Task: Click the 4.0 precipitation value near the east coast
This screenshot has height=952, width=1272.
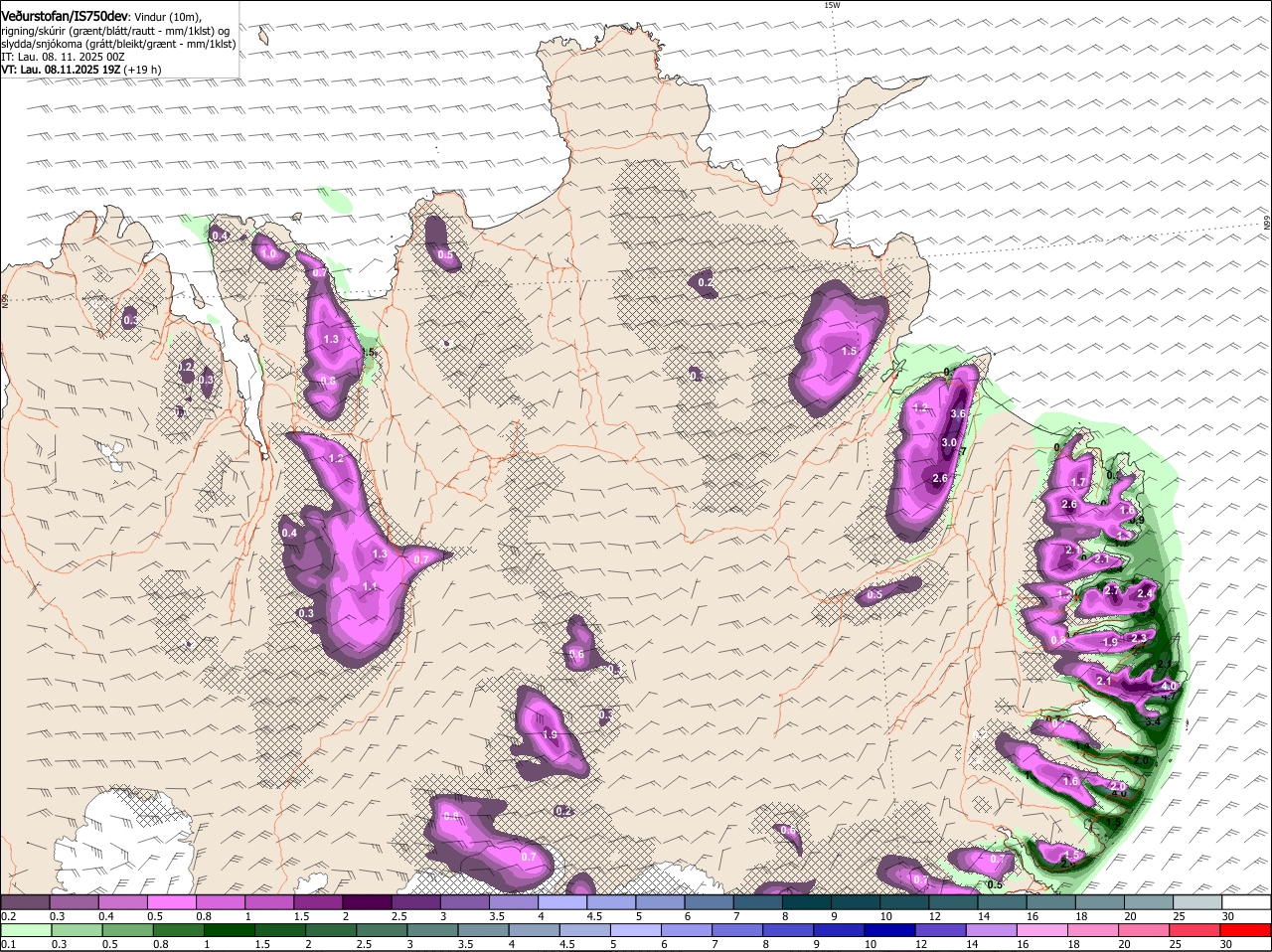Action: click(1169, 686)
